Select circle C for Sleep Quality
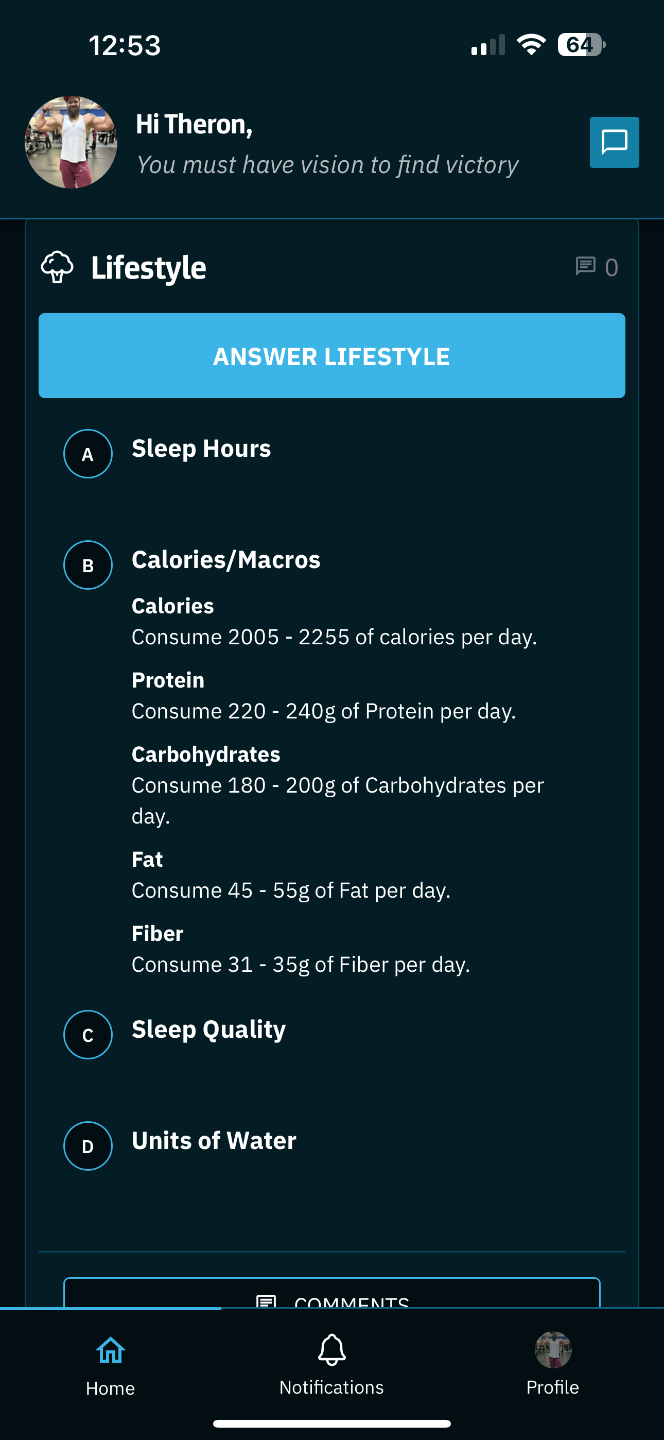 coord(88,1035)
